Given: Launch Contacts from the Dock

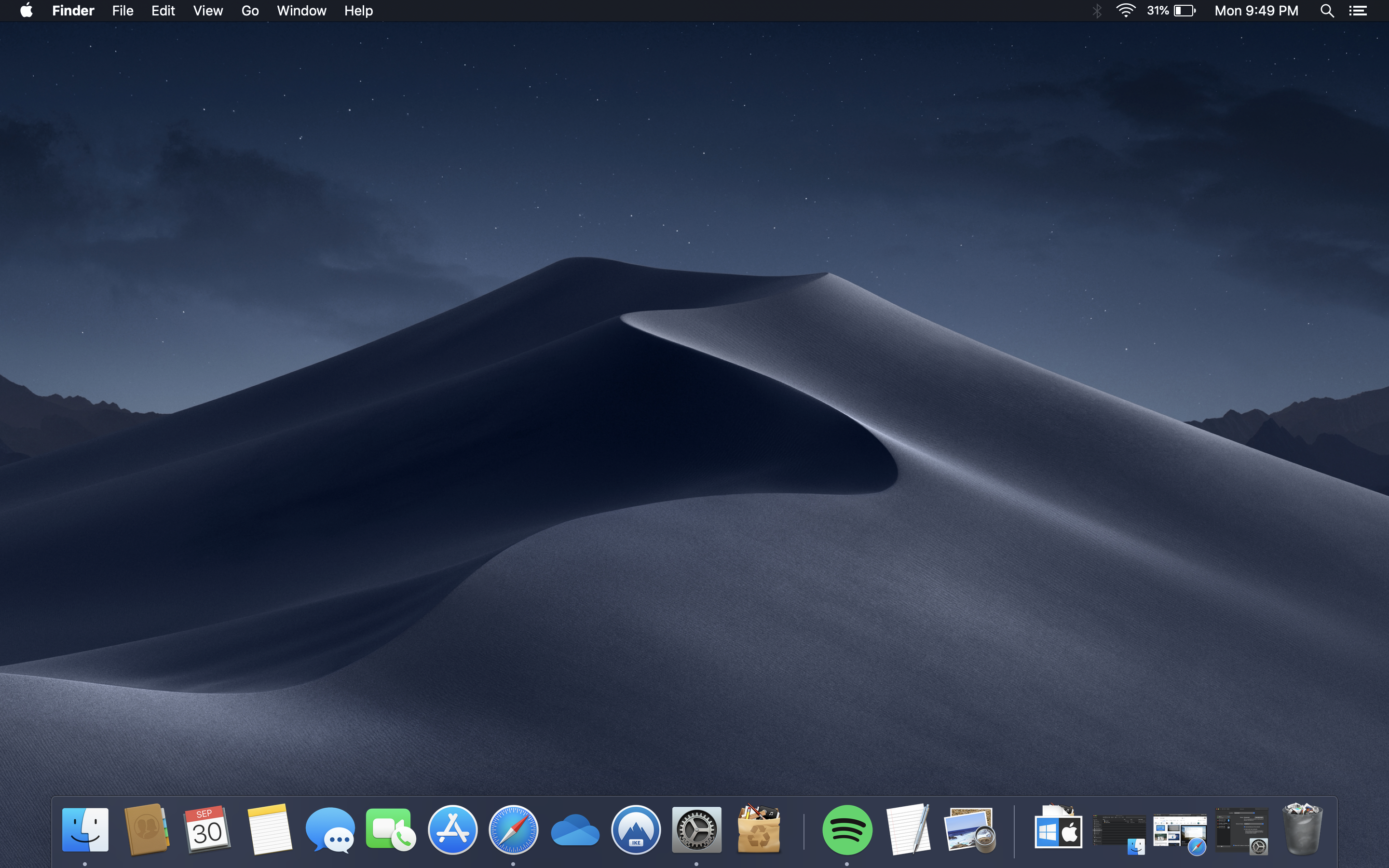Looking at the screenshot, I should pos(146,830).
